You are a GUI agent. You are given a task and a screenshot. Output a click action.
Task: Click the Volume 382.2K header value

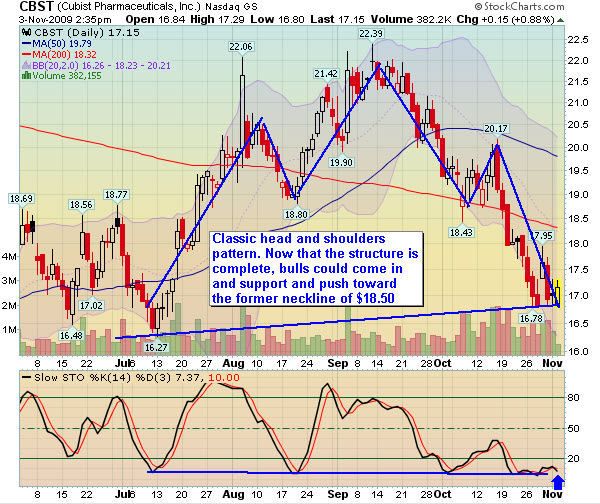point(411,19)
